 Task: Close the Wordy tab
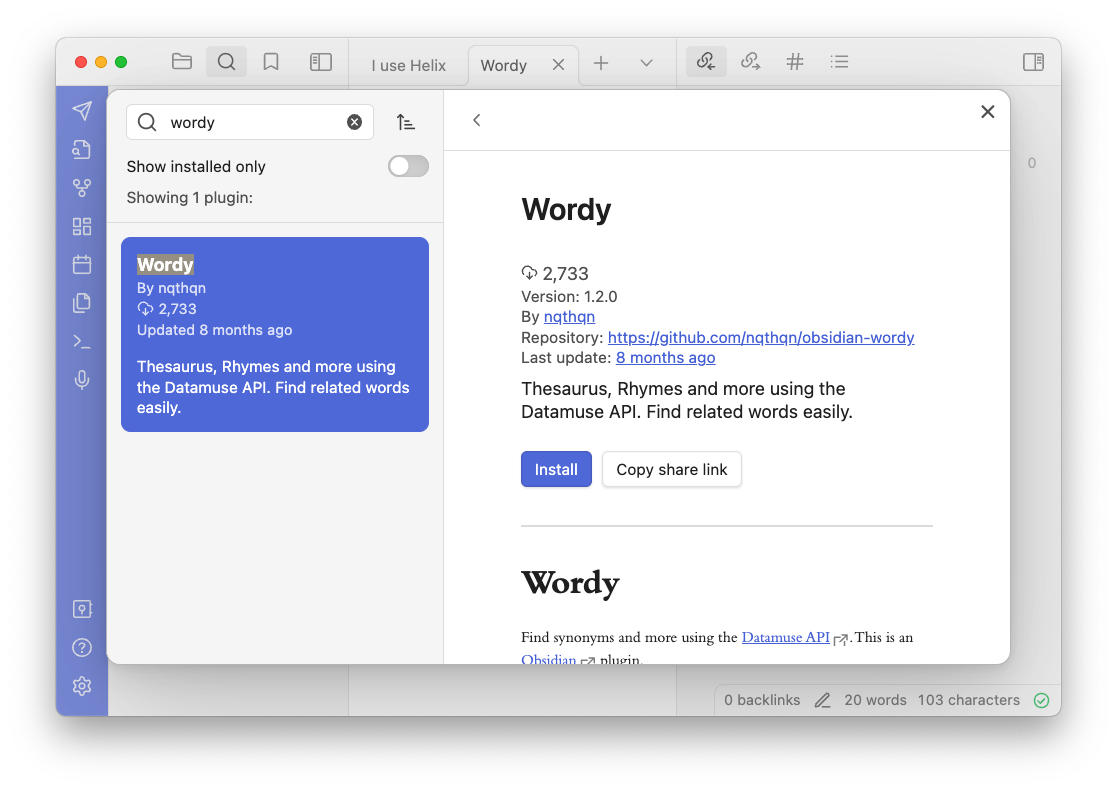[558, 66]
